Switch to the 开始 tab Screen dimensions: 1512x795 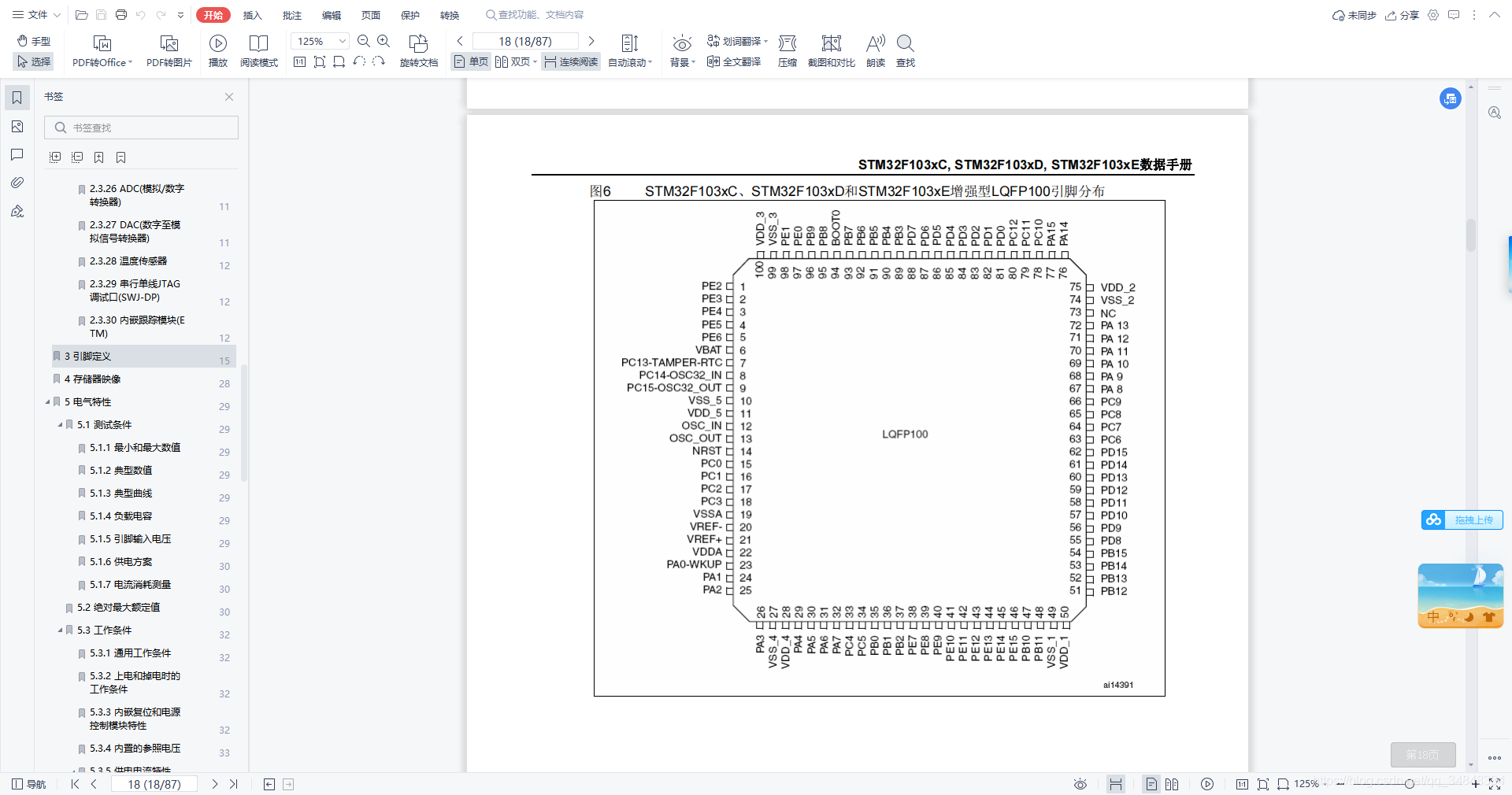(x=213, y=15)
